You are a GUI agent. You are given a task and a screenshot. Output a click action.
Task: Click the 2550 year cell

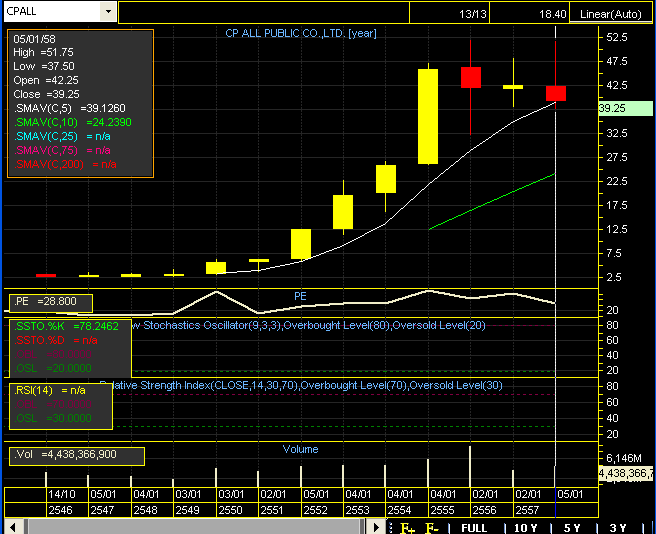[x=237, y=510]
